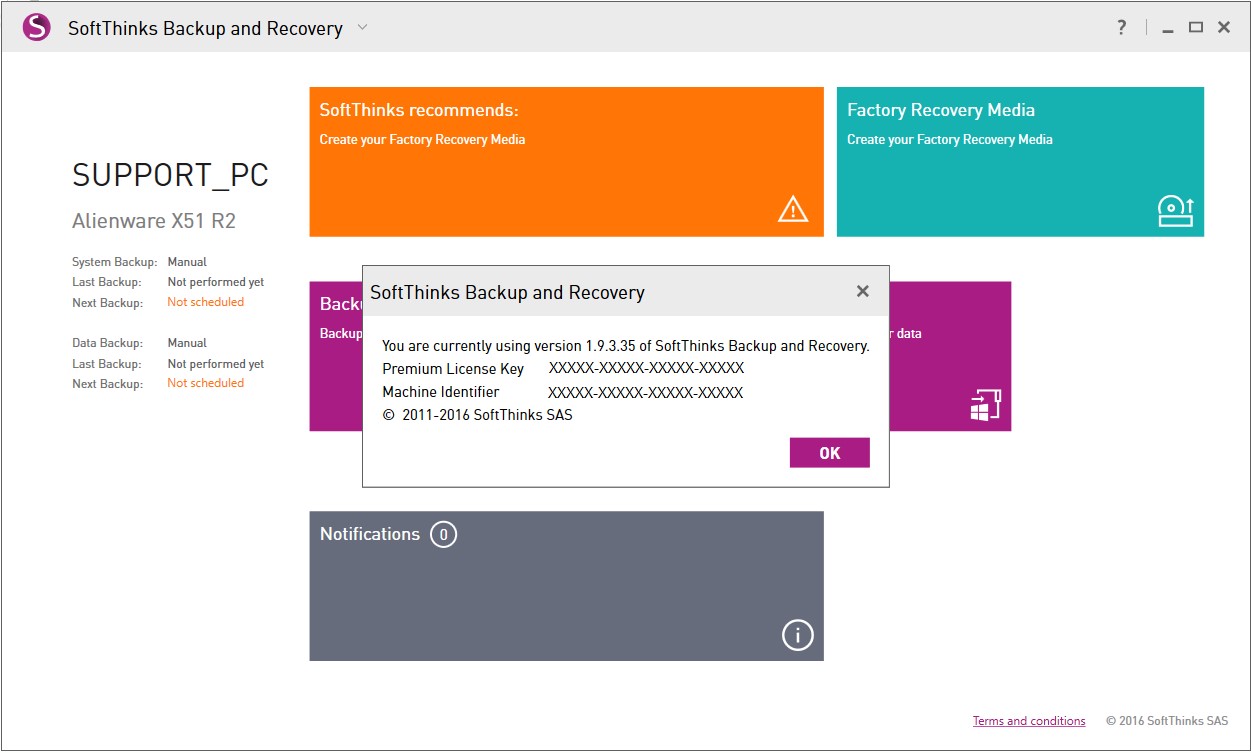The image size is (1251, 753).
Task: Confirm the dialog with the OK button
Action: 830,453
